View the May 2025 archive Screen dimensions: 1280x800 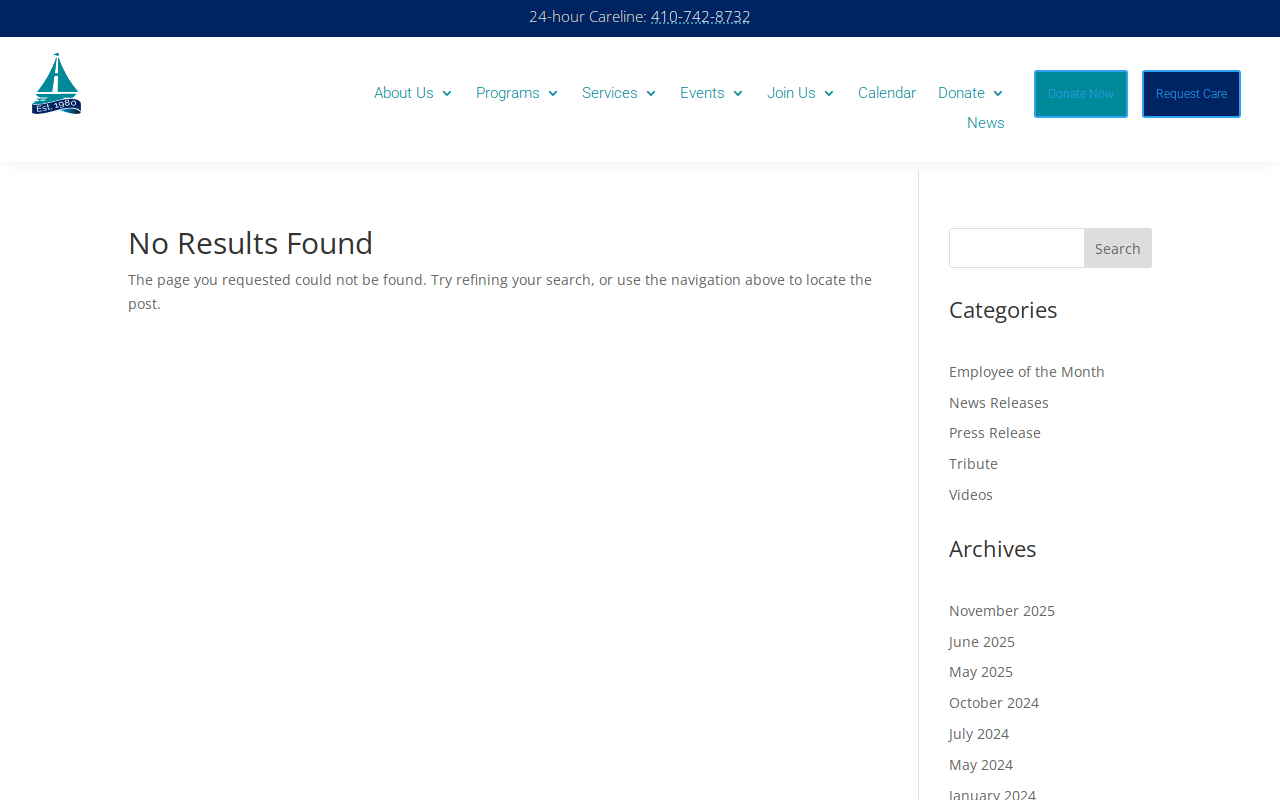(981, 672)
